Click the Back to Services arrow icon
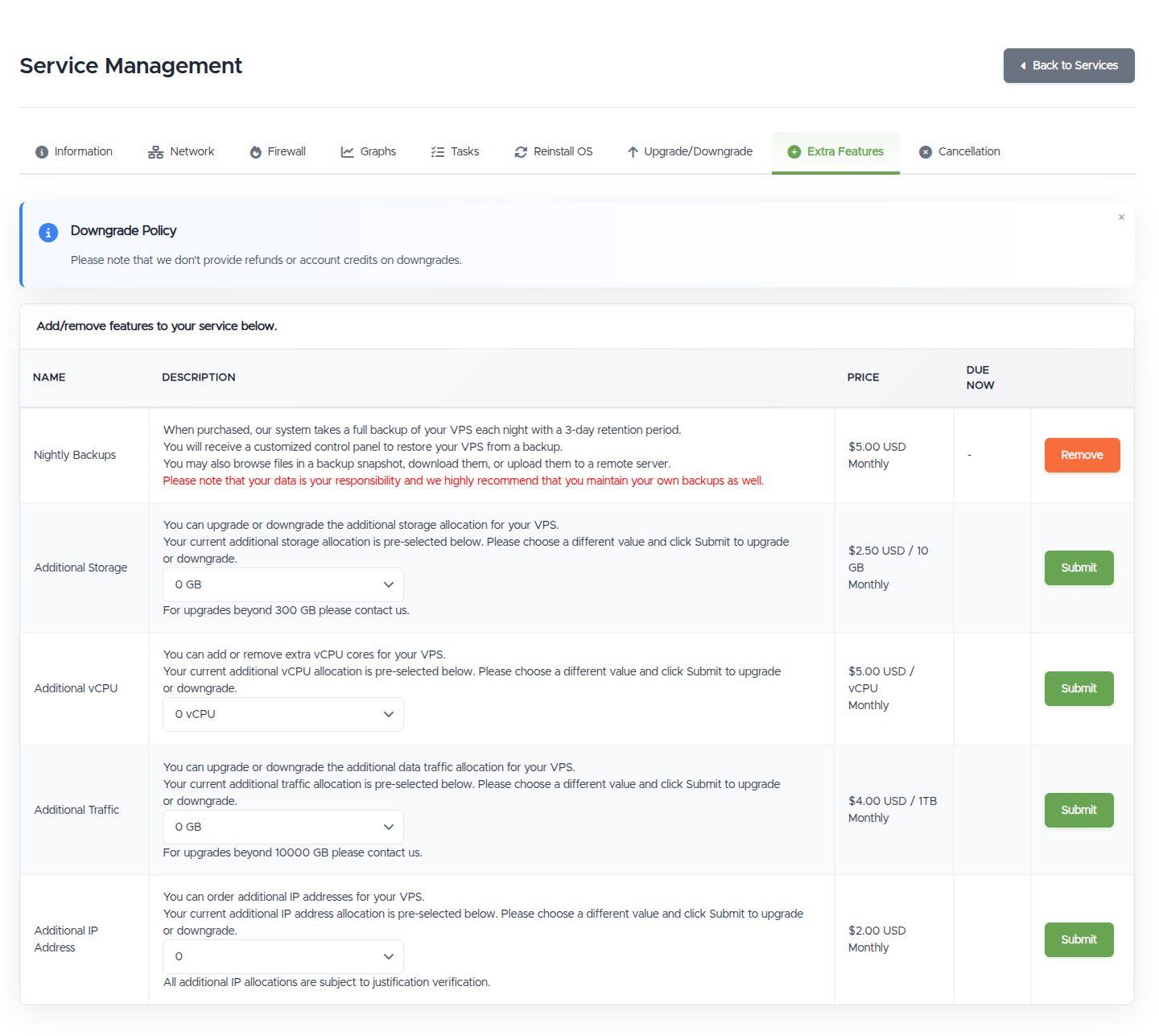The height and width of the screenshot is (1036, 1159). coord(1023,66)
